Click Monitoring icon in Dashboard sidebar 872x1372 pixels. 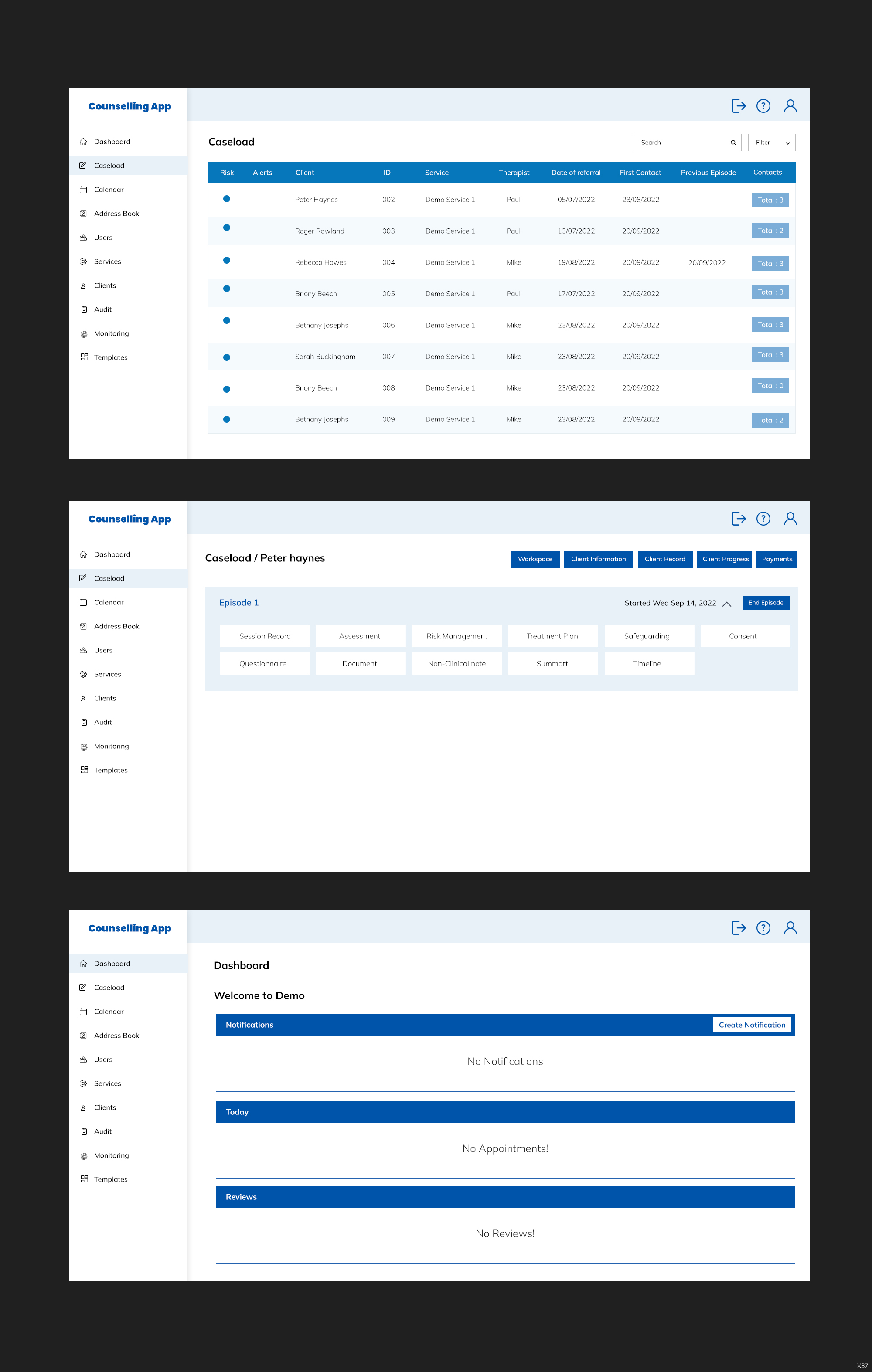coord(84,1155)
